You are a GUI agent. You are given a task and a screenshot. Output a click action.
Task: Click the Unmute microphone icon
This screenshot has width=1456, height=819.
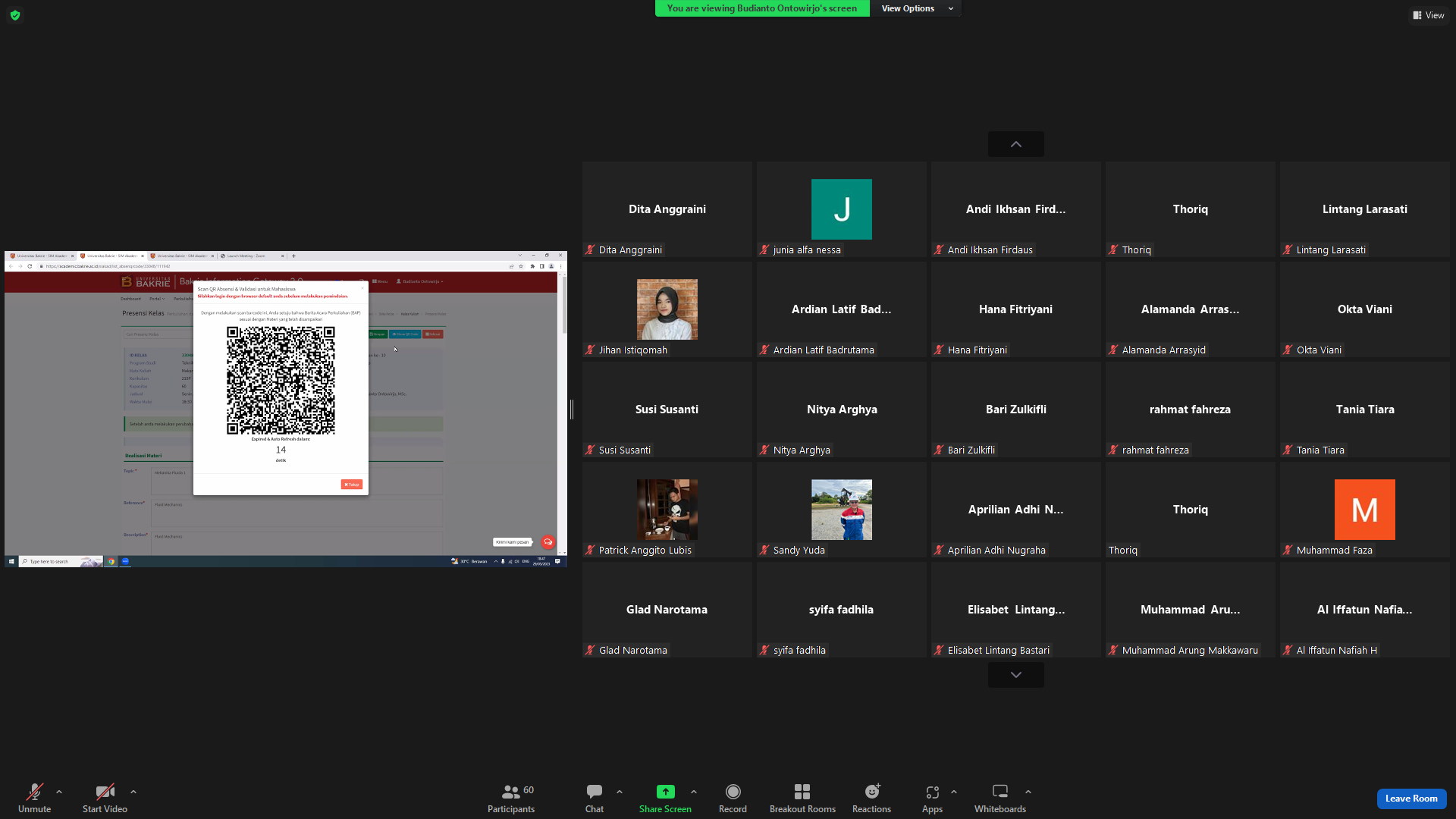(34, 792)
